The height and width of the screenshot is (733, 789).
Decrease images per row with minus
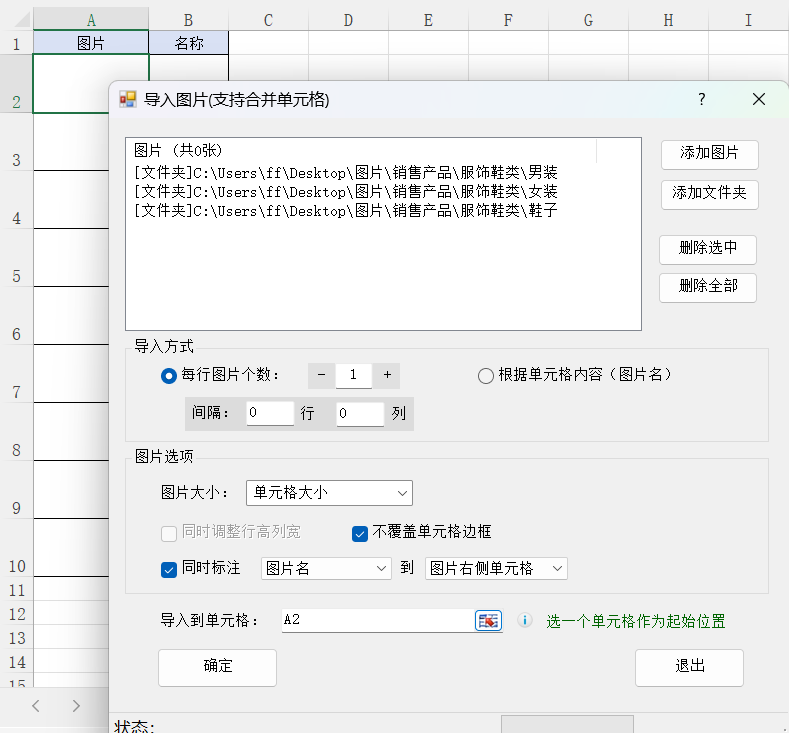pyautogui.click(x=321, y=375)
